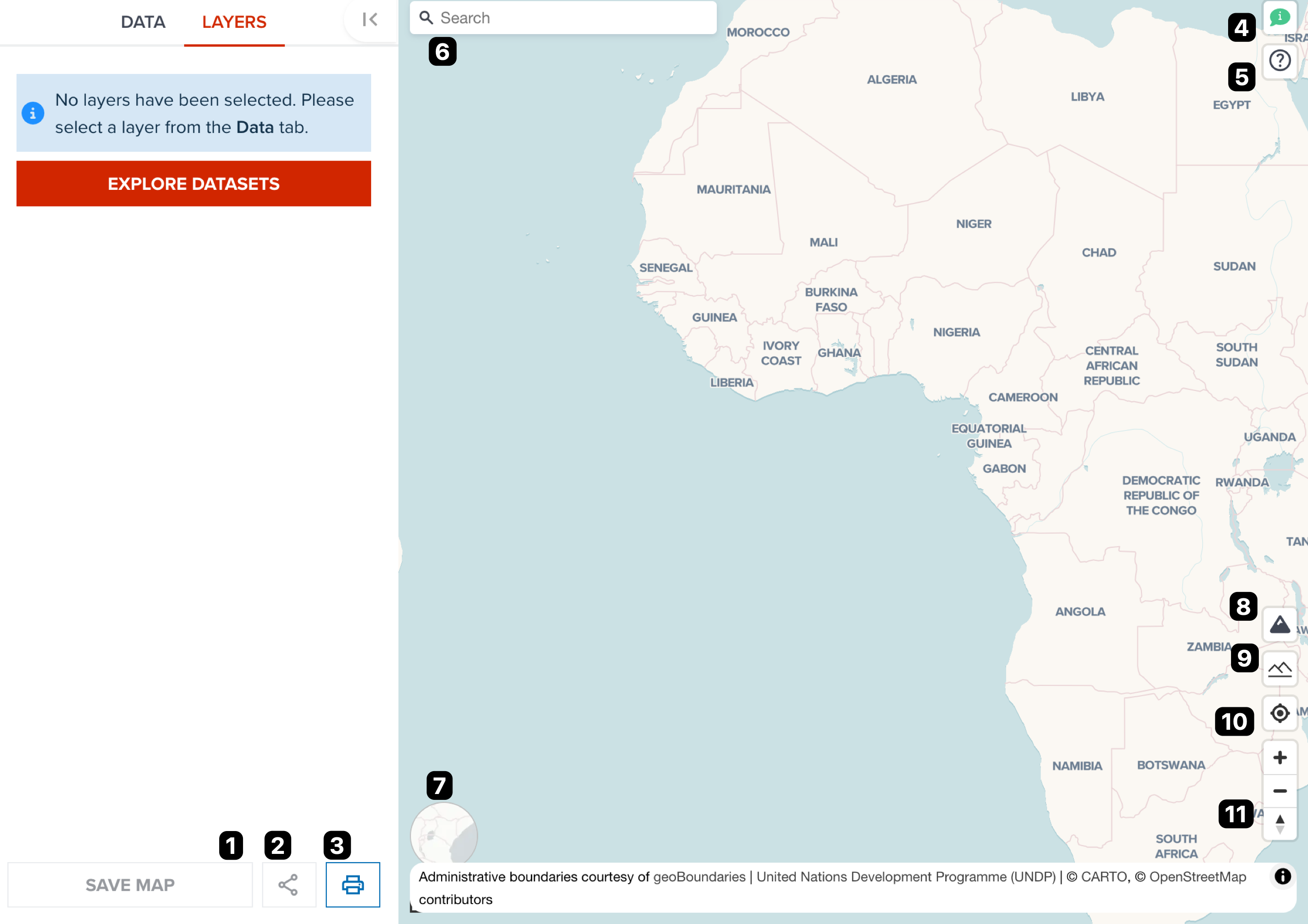Zoom in with the plus control
Image resolution: width=1308 pixels, height=924 pixels.
click(1280, 757)
